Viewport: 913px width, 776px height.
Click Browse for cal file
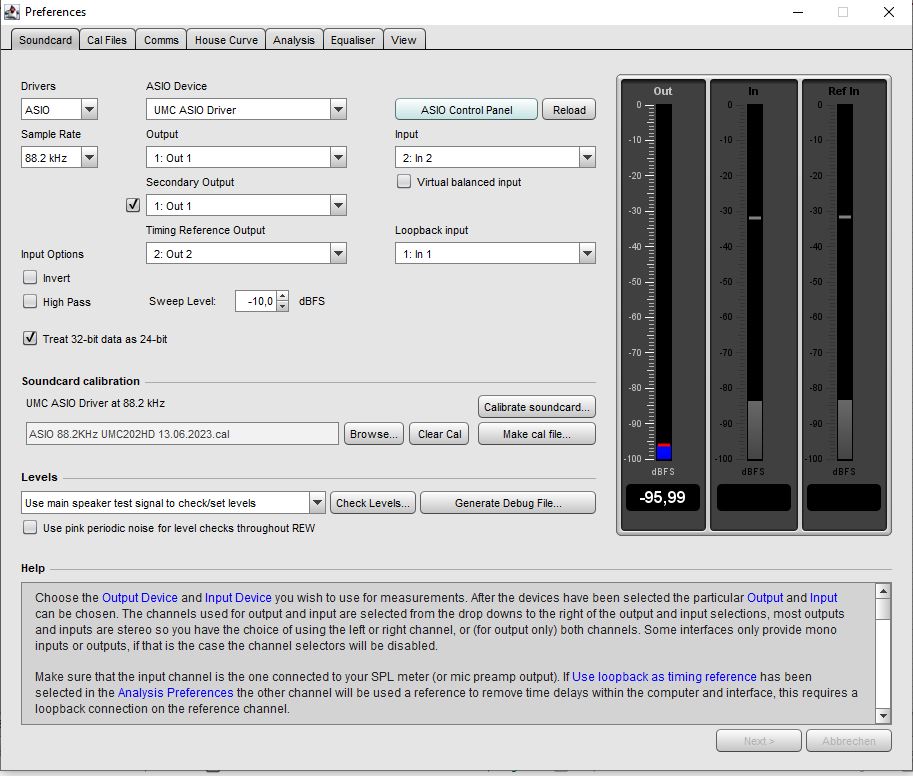(x=373, y=434)
